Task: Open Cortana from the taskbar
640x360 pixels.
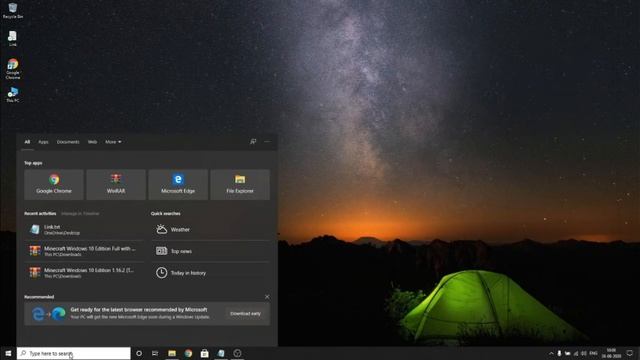Action: click(x=139, y=353)
